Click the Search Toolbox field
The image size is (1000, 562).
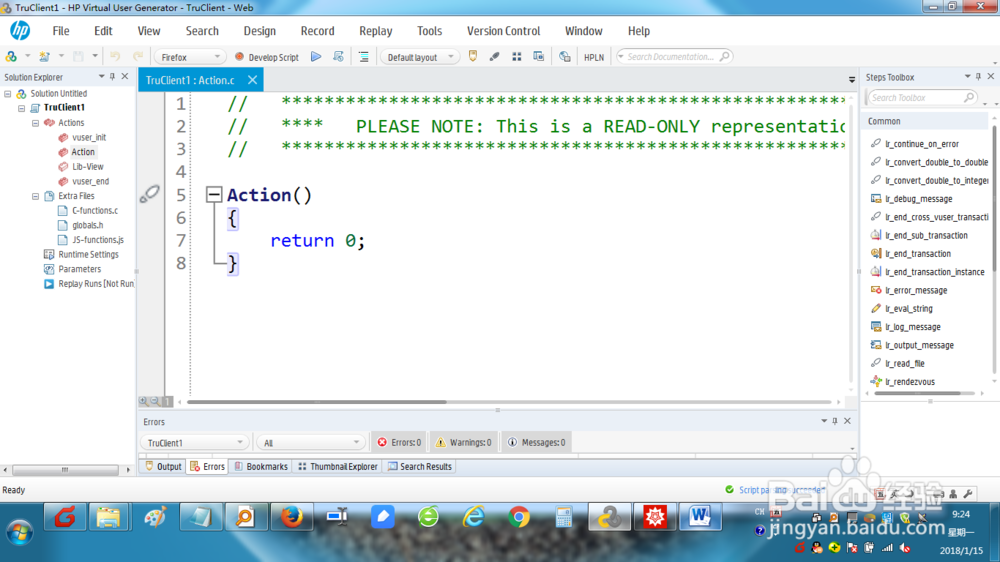click(921, 98)
